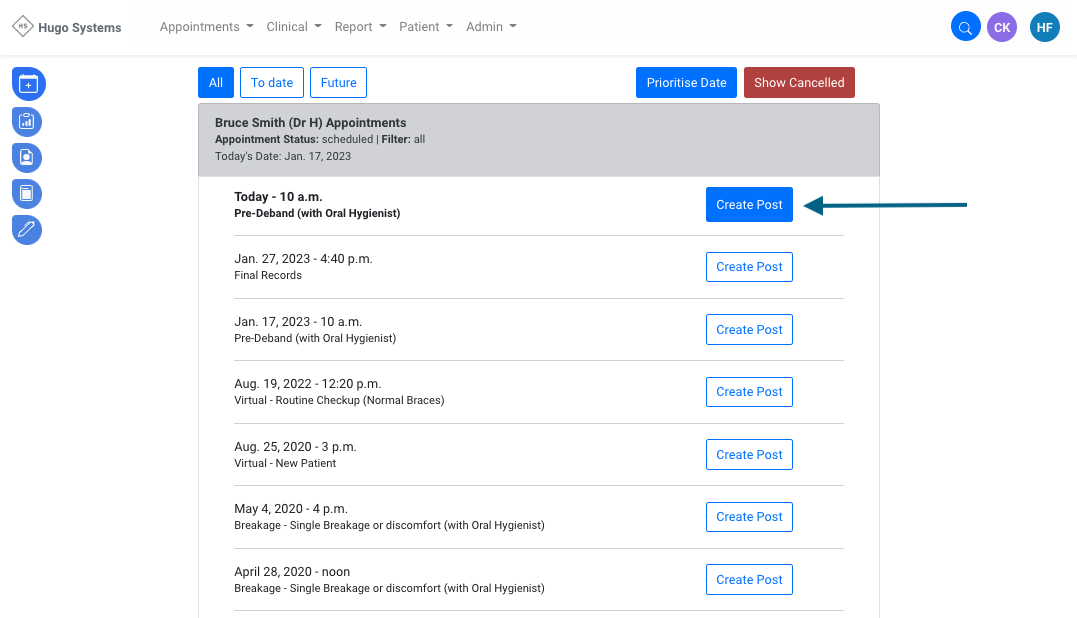This screenshot has height=618, width=1077.
Task: Click the Hugo Systems logo
Action: [x=67, y=27]
